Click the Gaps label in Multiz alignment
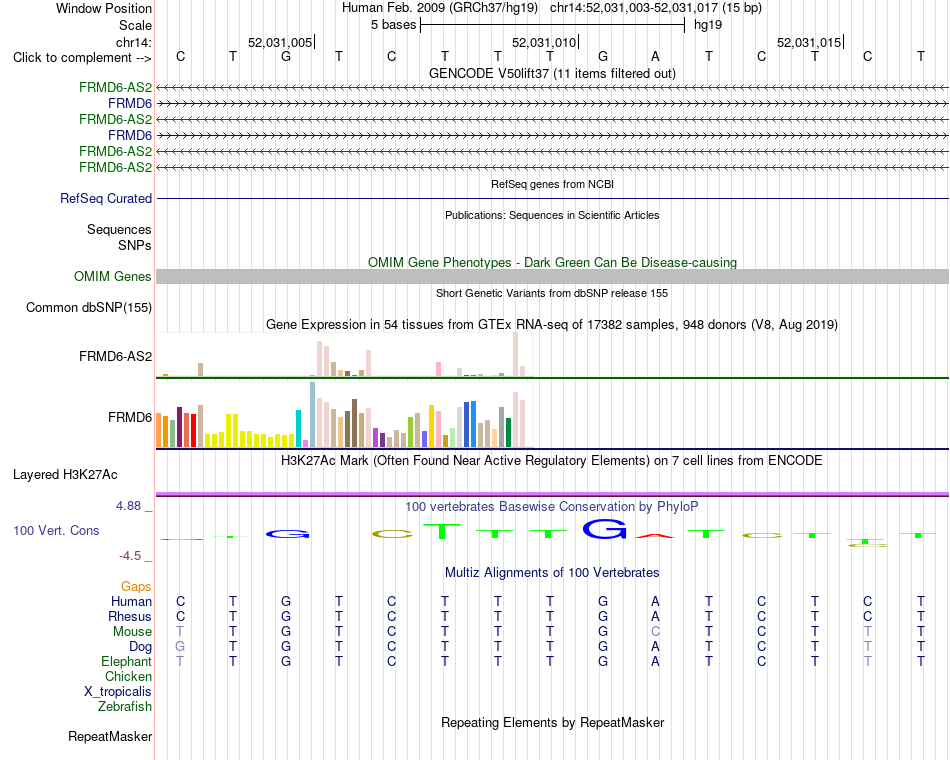This screenshot has height=760, width=950. (136, 586)
